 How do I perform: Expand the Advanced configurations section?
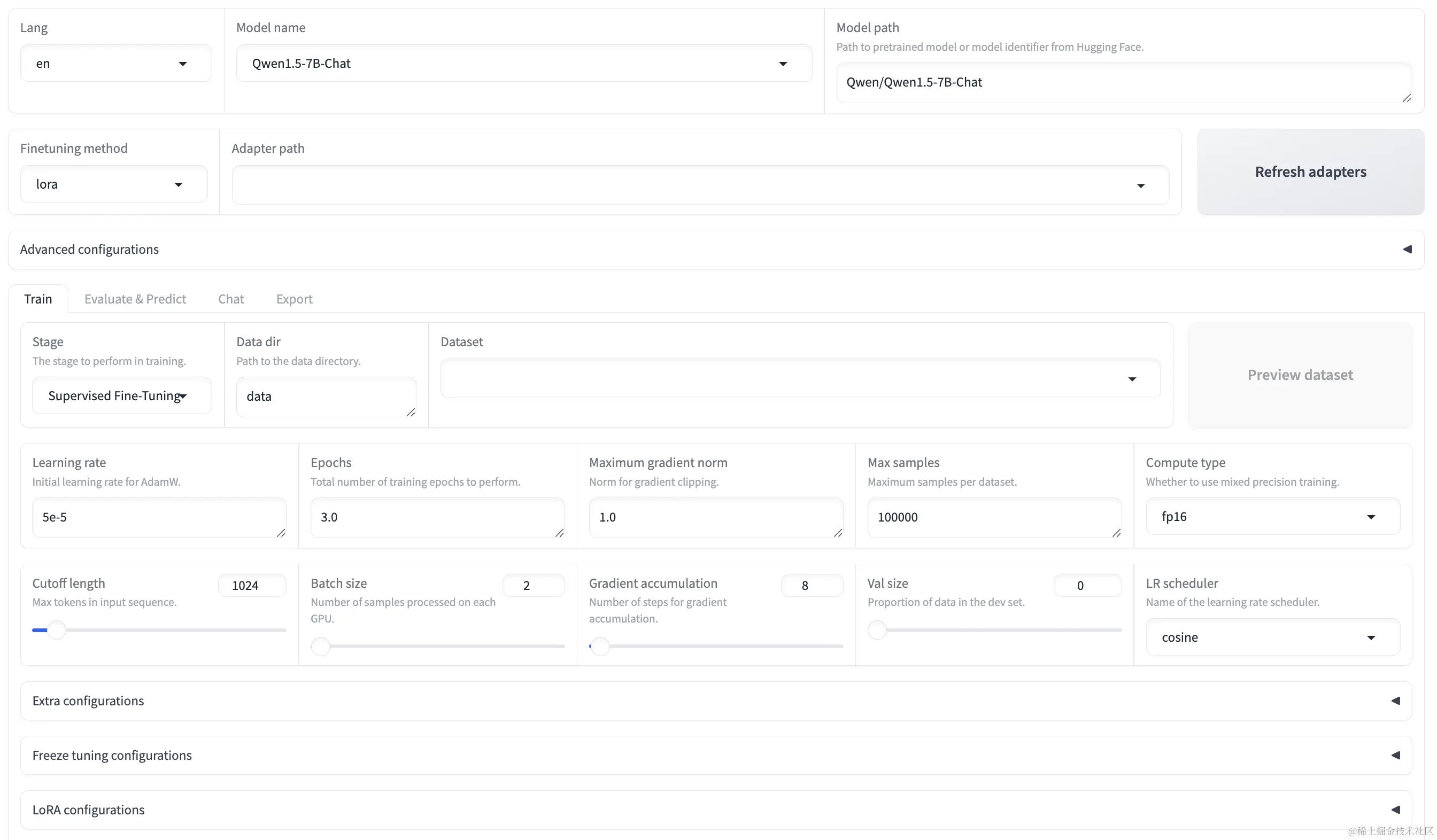tap(1407, 250)
